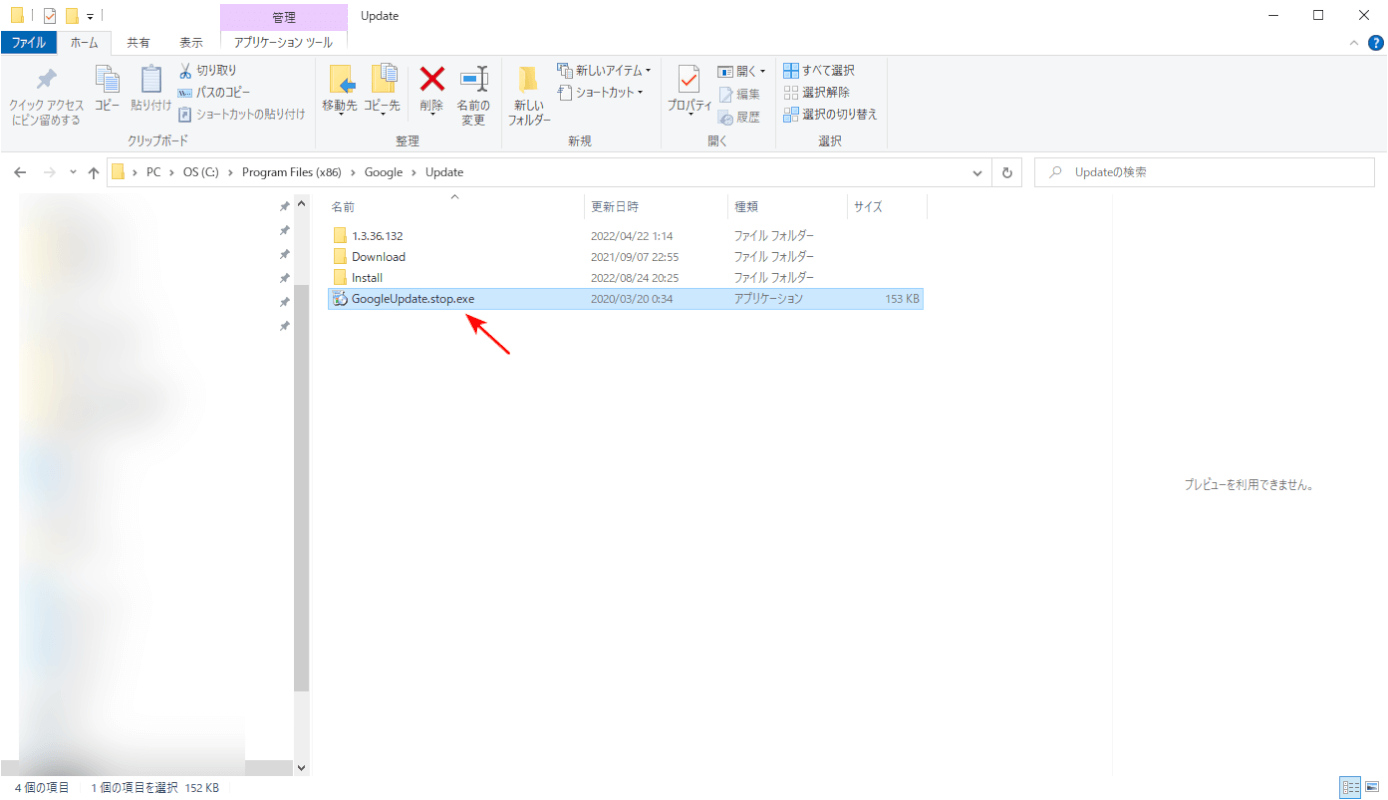Click 選択解除 (Select none)
Image resolution: width=1388 pixels, height=800 pixels.
coord(816,92)
